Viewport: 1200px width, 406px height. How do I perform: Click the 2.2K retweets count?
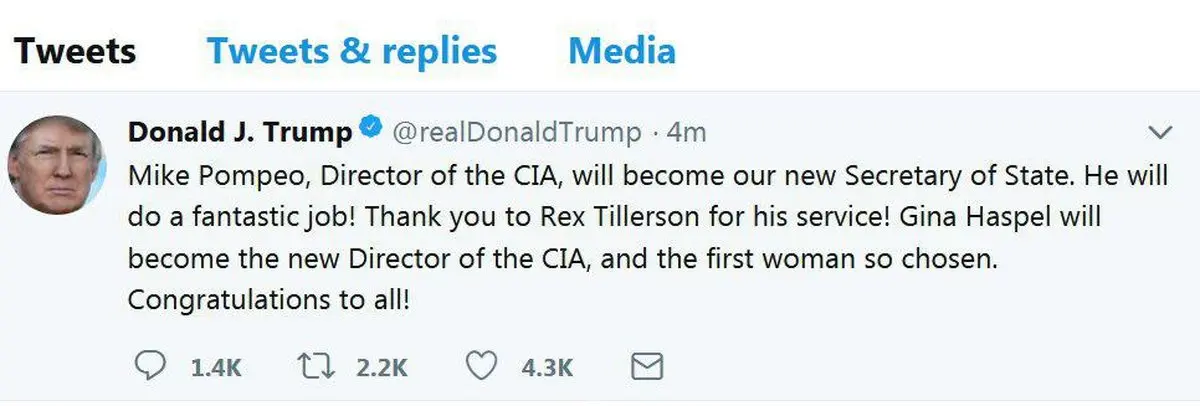point(381,367)
